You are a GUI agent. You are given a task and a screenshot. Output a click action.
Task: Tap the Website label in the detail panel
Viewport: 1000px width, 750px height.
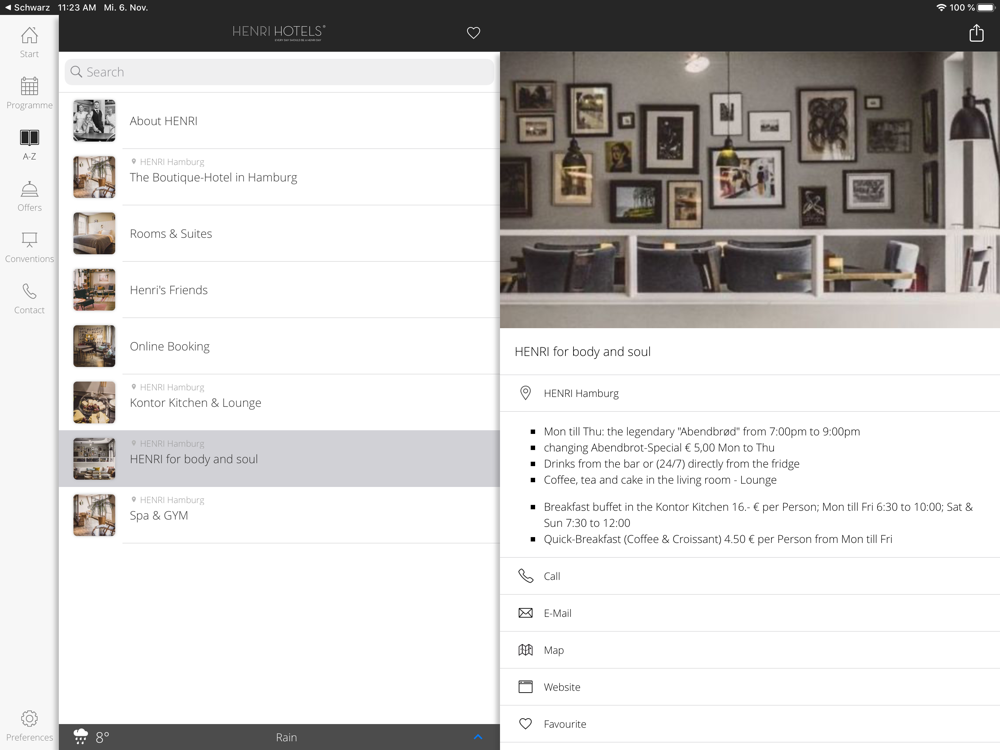(562, 687)
